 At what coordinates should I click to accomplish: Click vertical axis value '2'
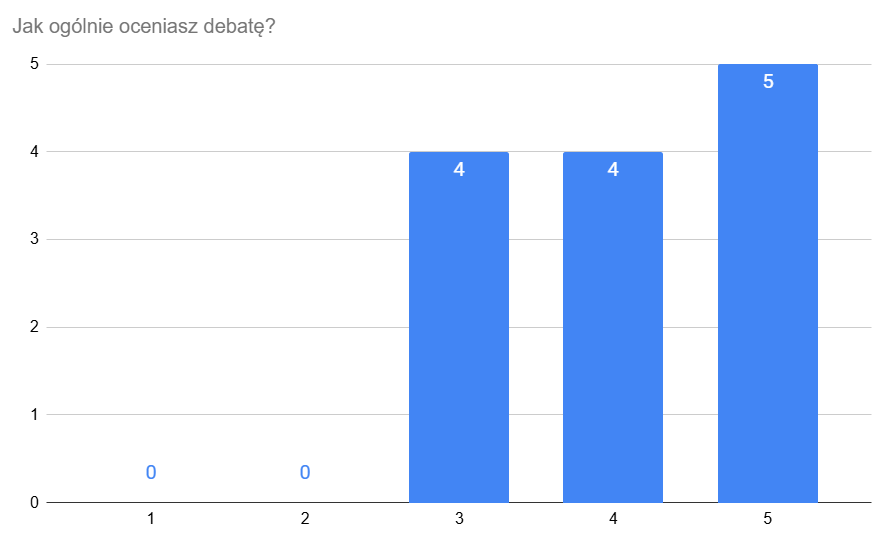(34, 327)
